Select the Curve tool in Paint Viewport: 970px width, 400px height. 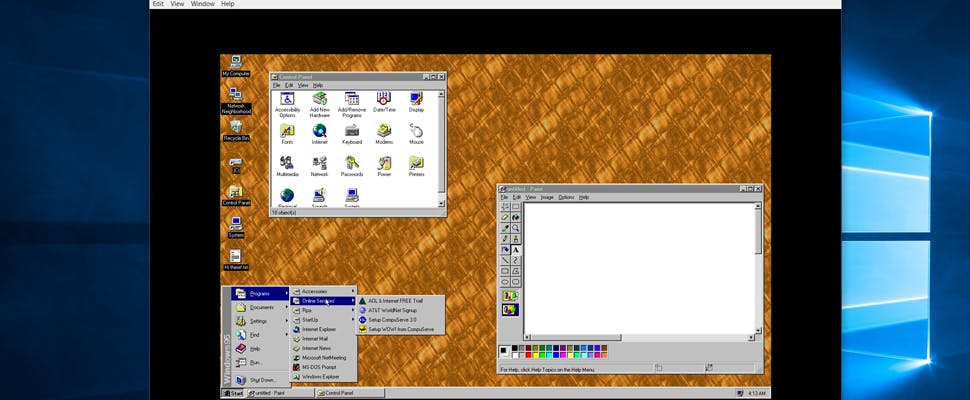[515, 260]
